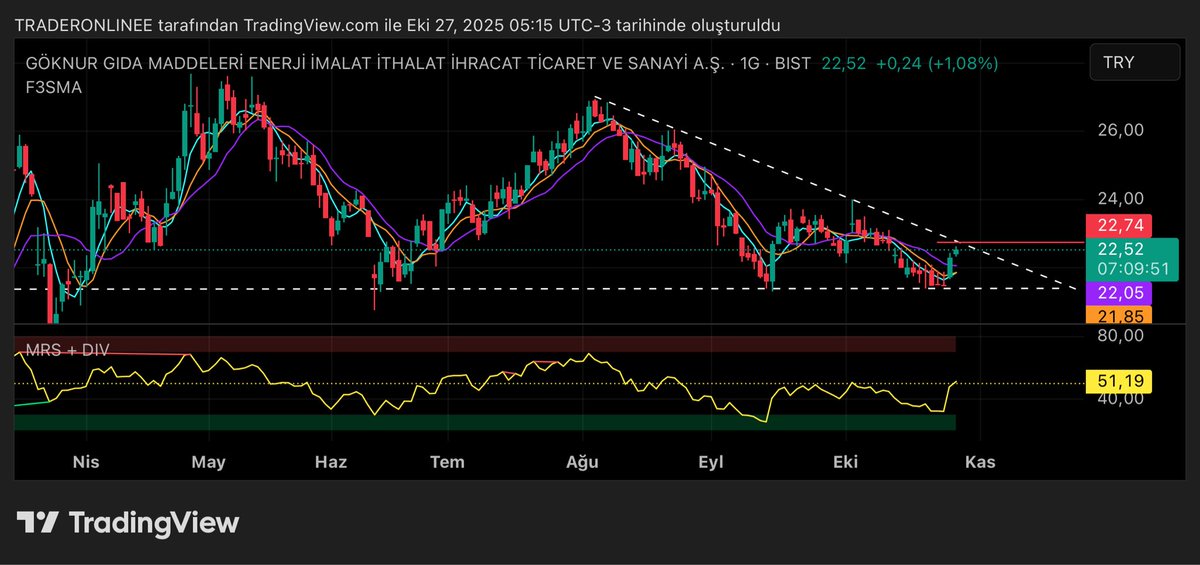Click the 40,00 indicator axis label
This screenshot has width=1200, height=565.
pos(1118,399)
